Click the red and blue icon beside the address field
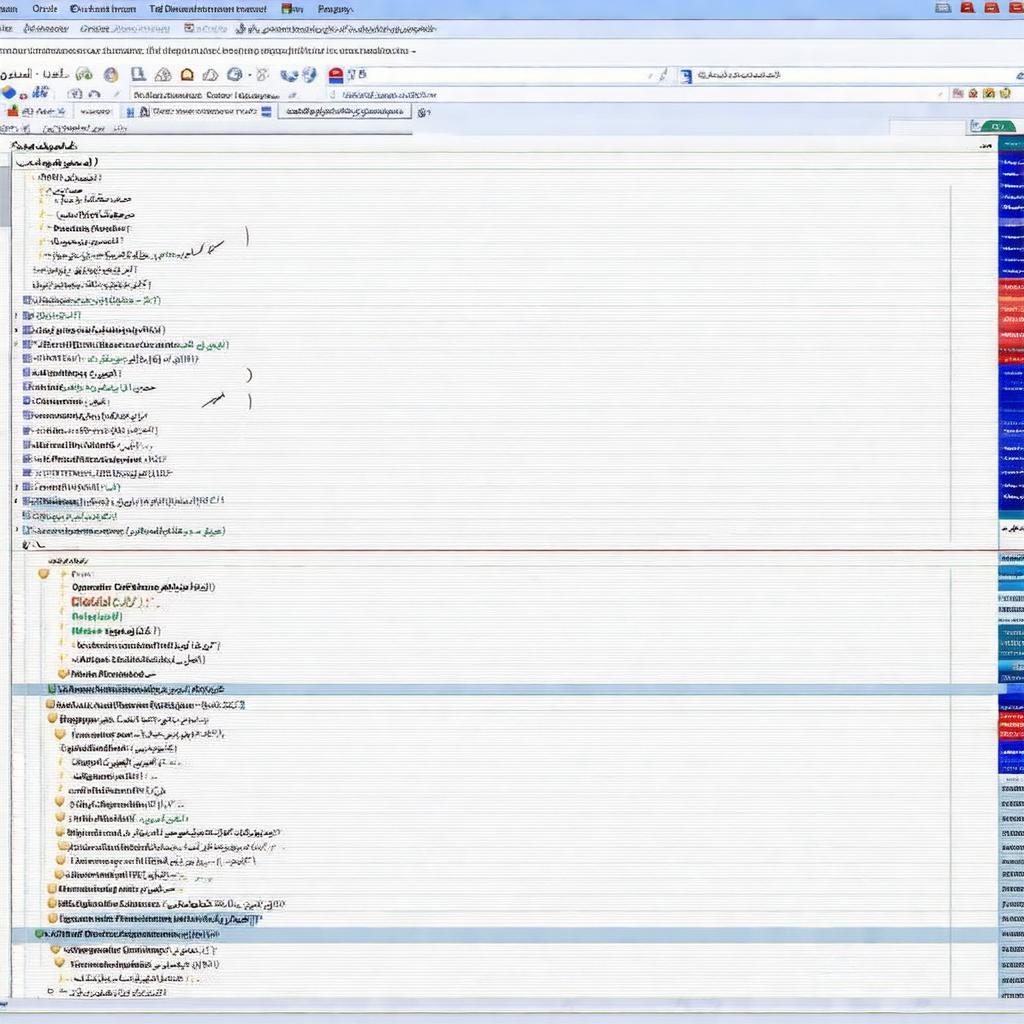Viewport: 1024px width, 1024px height. click(336, 75)
